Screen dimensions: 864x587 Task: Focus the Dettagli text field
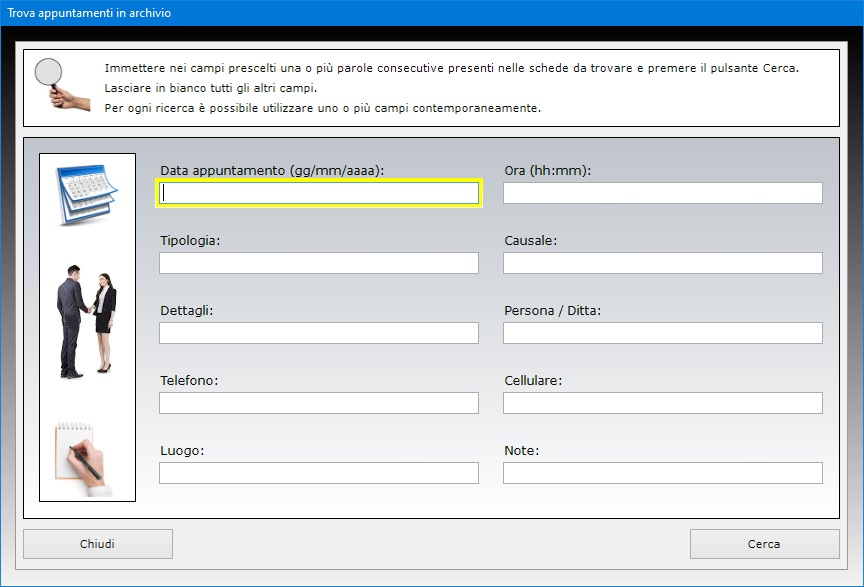tap(319, 333)
